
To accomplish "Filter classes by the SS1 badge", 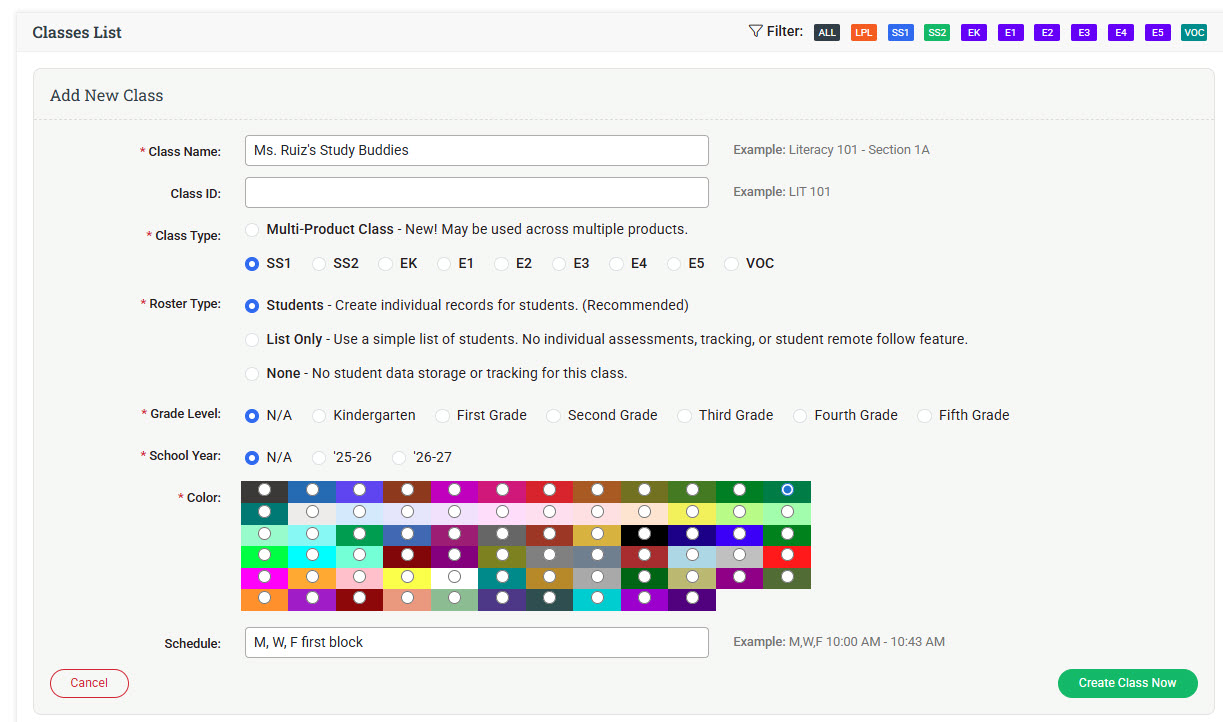I will (x=900, y=31).
